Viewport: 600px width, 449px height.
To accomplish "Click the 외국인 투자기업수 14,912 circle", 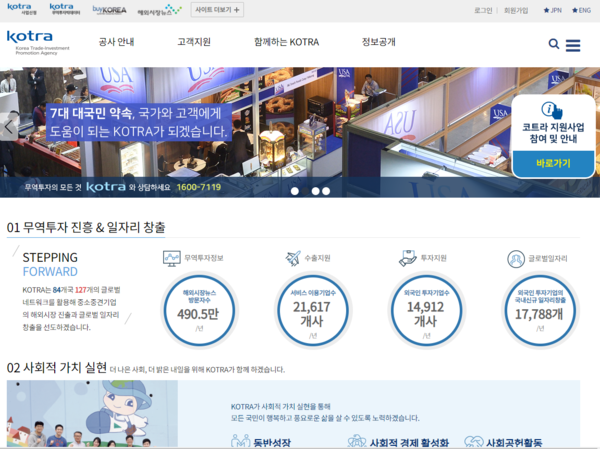I will click(x=426, y=310).
